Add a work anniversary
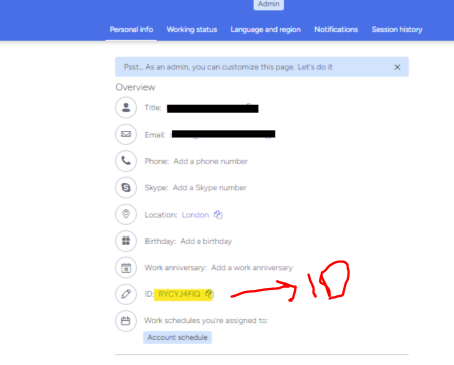 point(252,268)
